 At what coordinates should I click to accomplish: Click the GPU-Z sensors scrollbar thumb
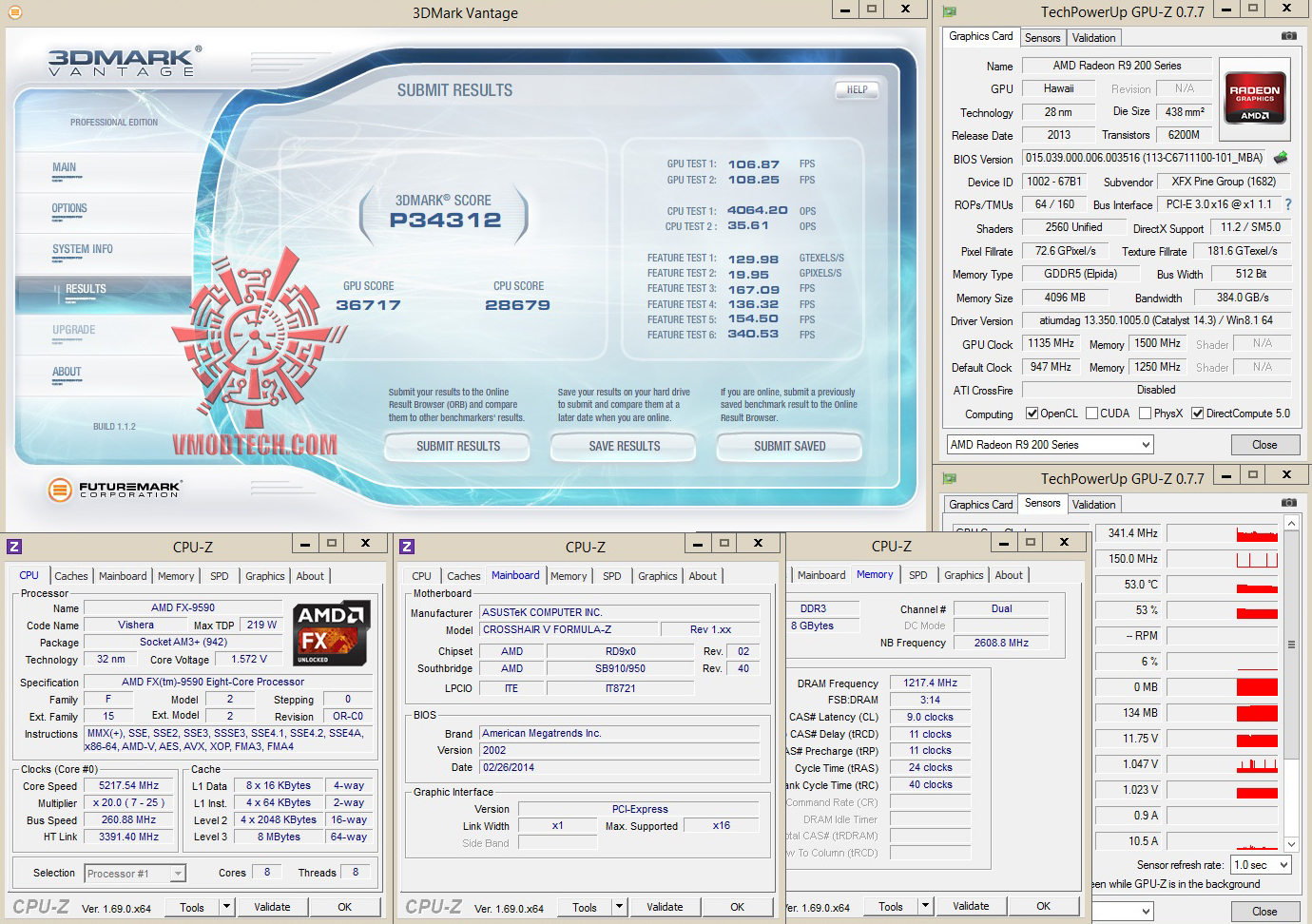(x=1291, y=645)
